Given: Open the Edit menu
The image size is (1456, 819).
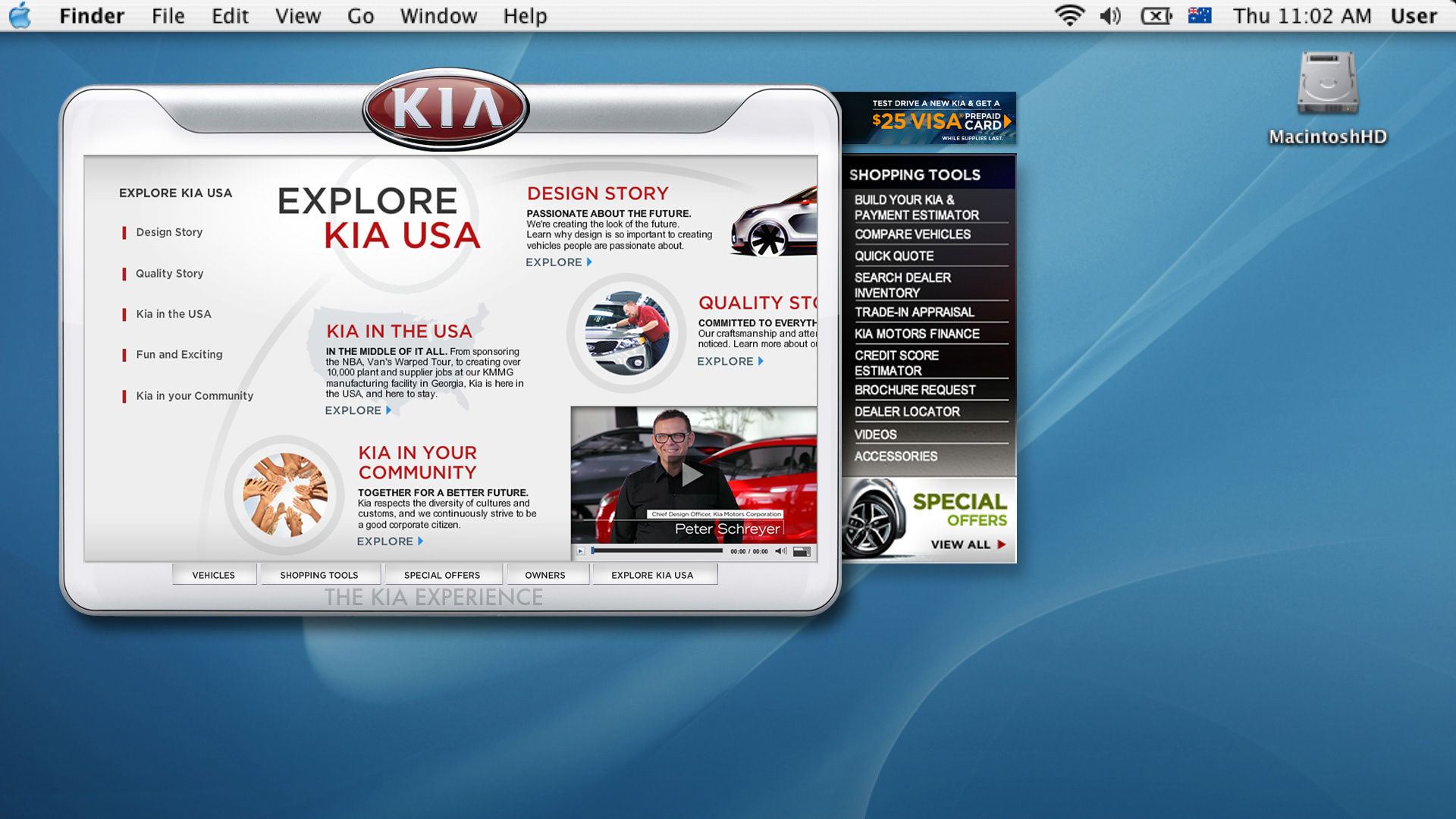Looking at the screenshot, I should pyautogui.click(x=230, y=16).
